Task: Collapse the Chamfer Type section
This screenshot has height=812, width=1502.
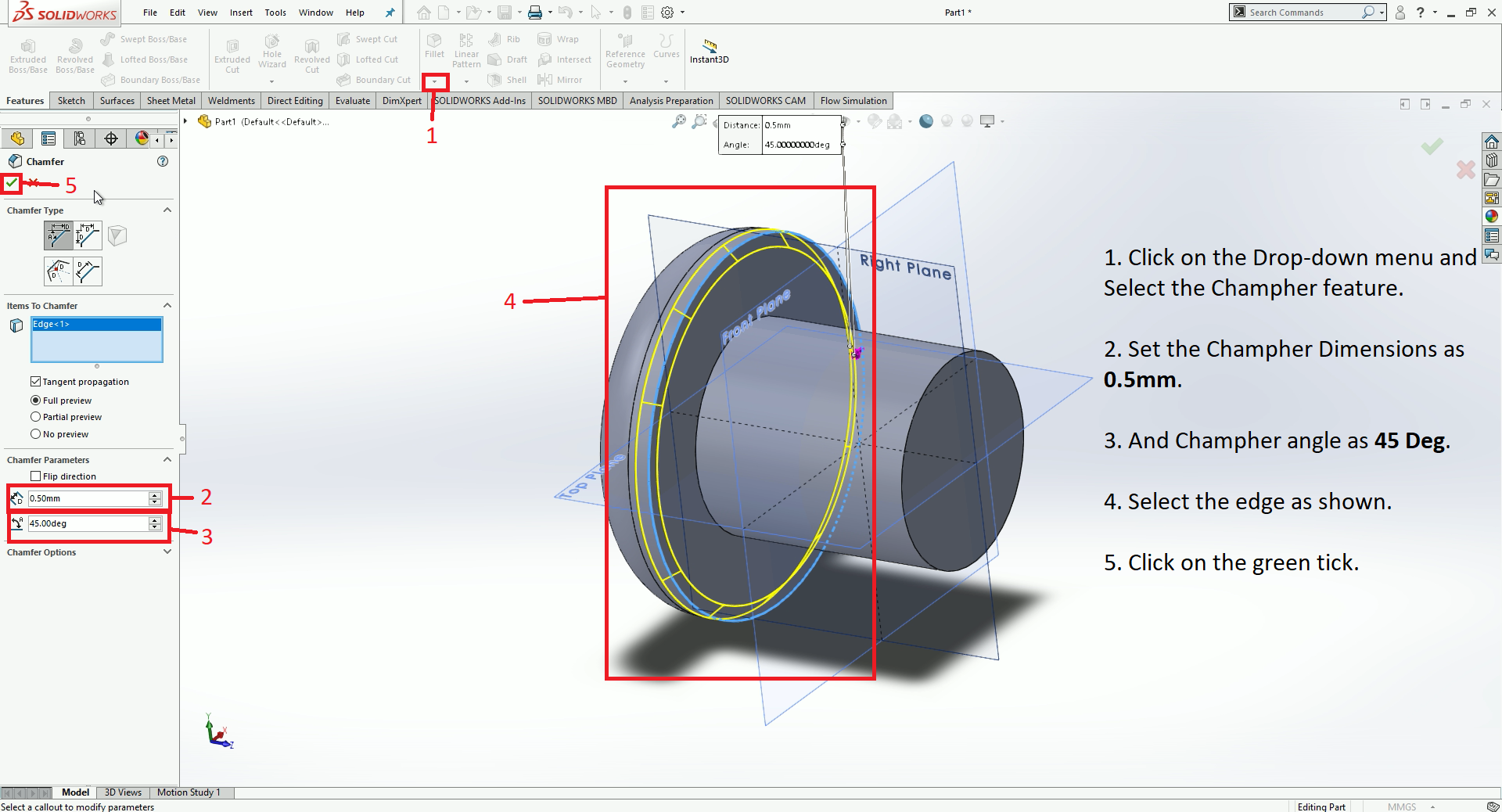Action: [x=167, y=210]
